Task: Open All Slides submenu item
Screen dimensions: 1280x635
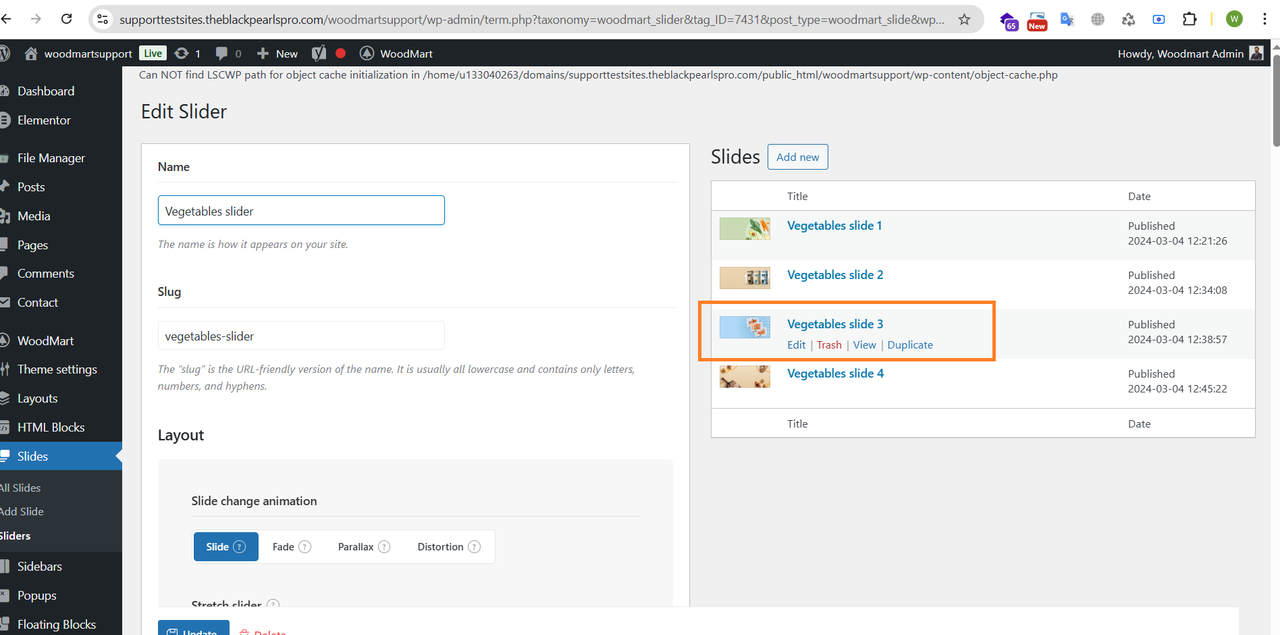Action: click(20, 488)
